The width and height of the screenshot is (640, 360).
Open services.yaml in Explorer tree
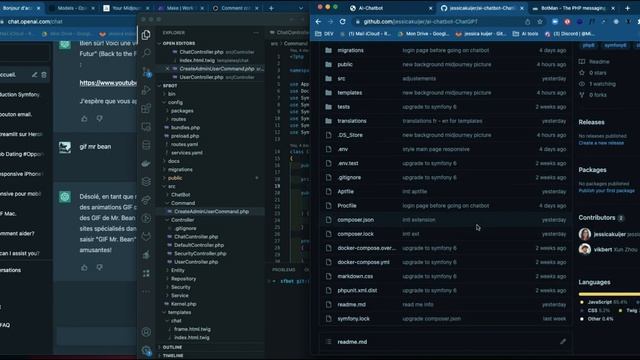[187, 153]
